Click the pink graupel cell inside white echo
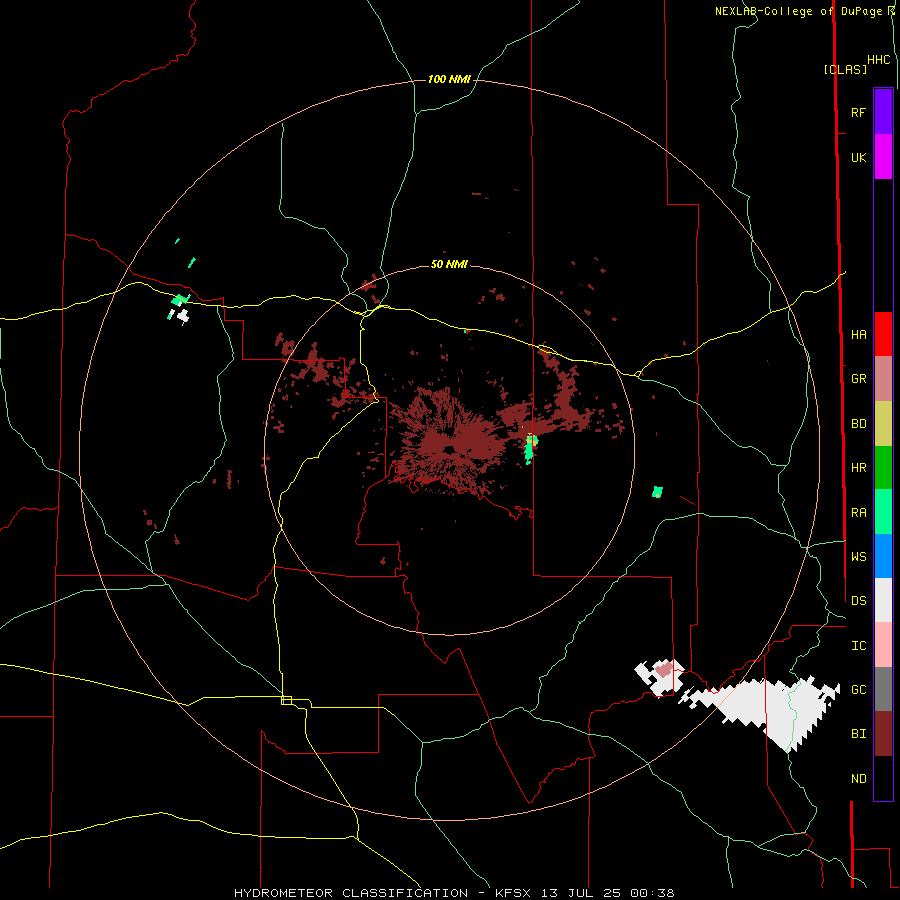 click(664, 669)
